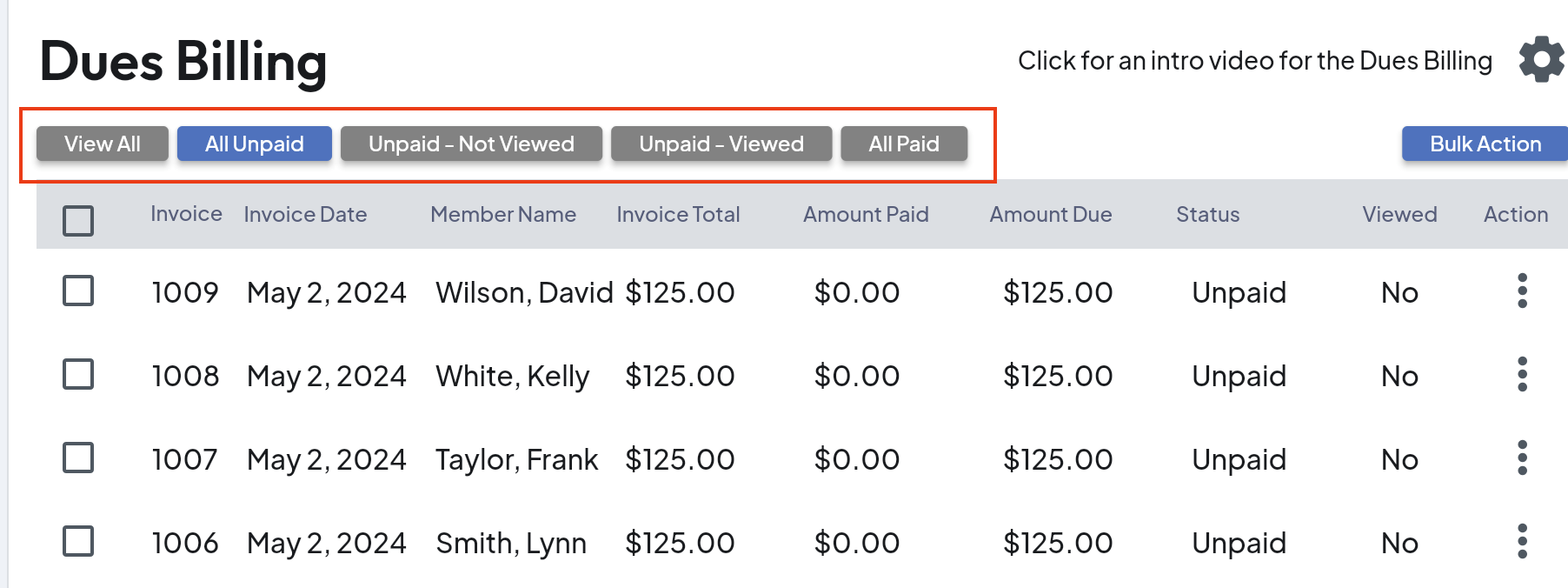Open action menu for invoice 1007
Screen dimensions: 1568x588
pyautogui.click(x=1522, y=458)
